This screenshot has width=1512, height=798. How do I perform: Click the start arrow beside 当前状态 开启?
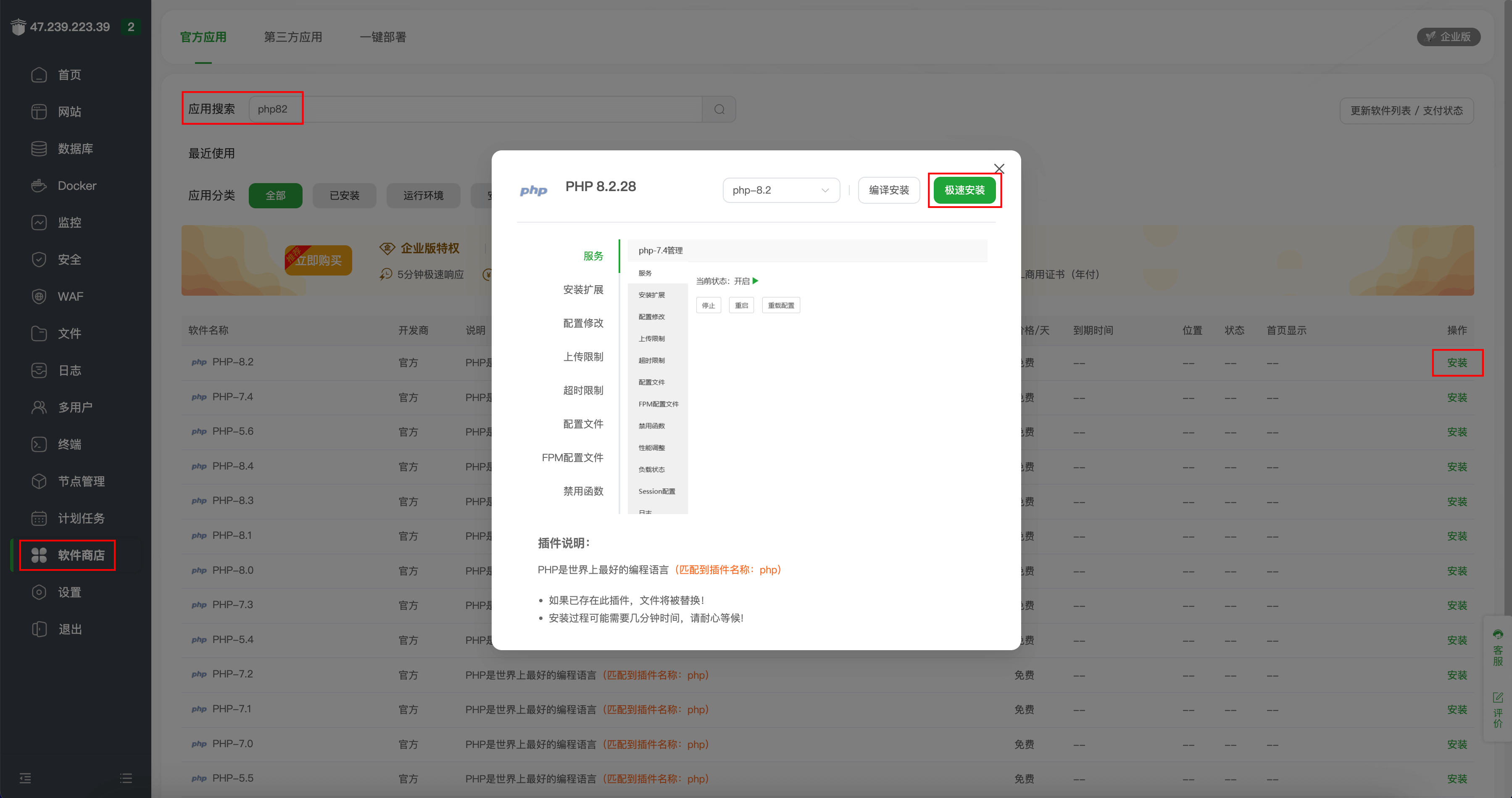[x=756, y=281]
